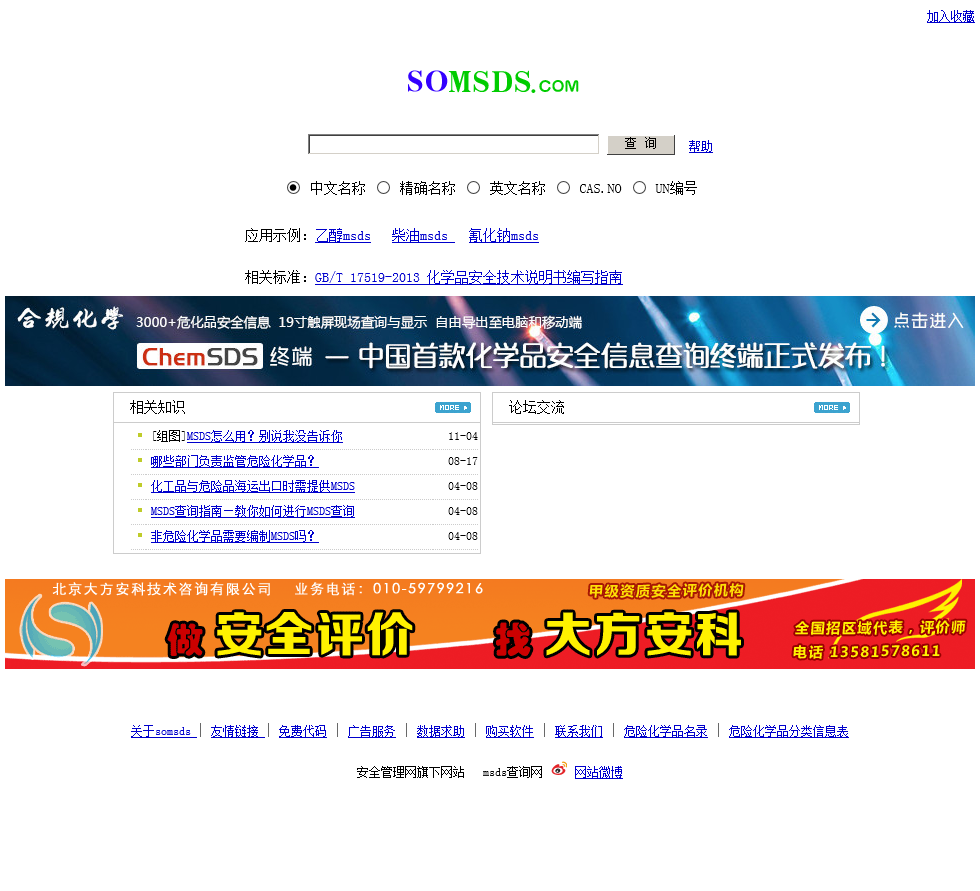980x891 pixels.
Task: Click the 相关知识 panel heading
Action: coord(158,407)
